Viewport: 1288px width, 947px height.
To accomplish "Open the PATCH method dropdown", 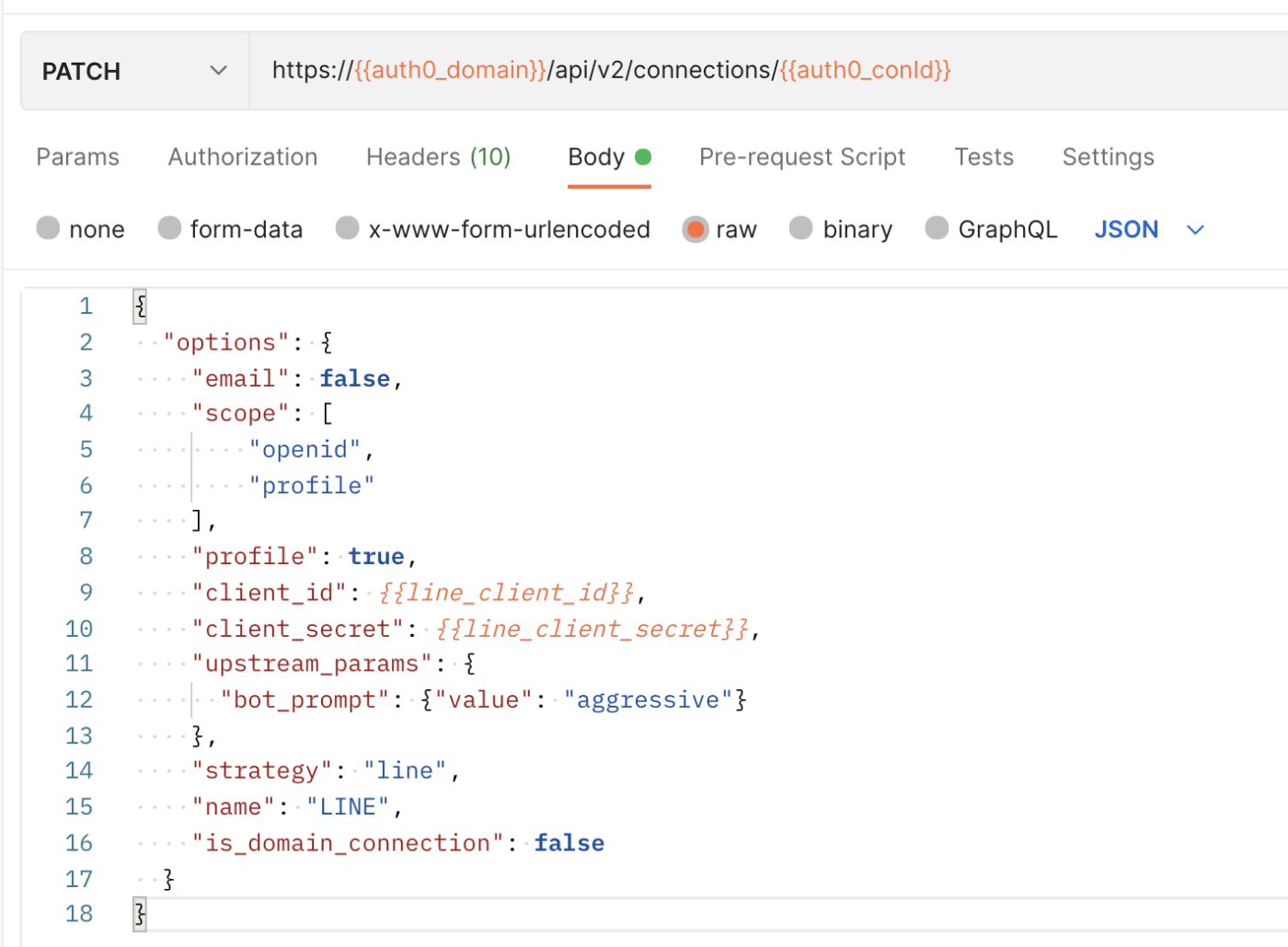I will click(135, 71).
